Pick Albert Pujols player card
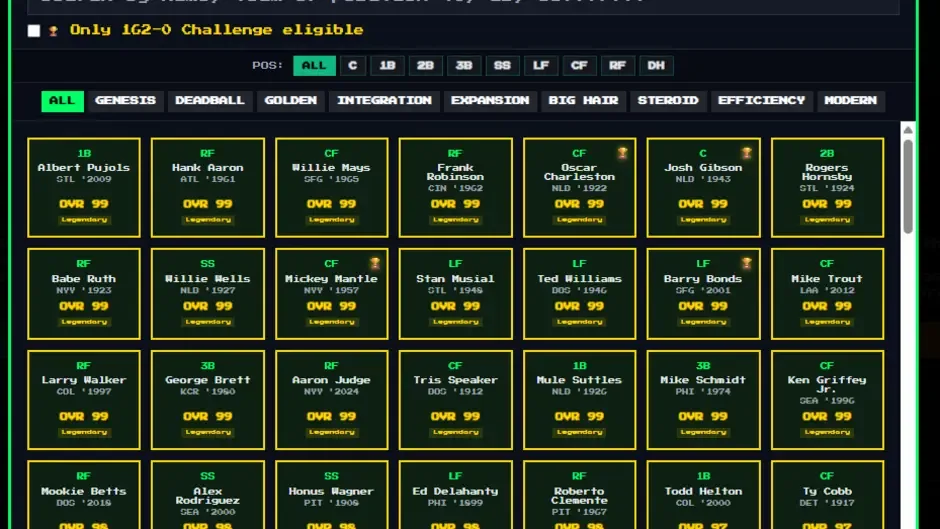 point(84,188)
